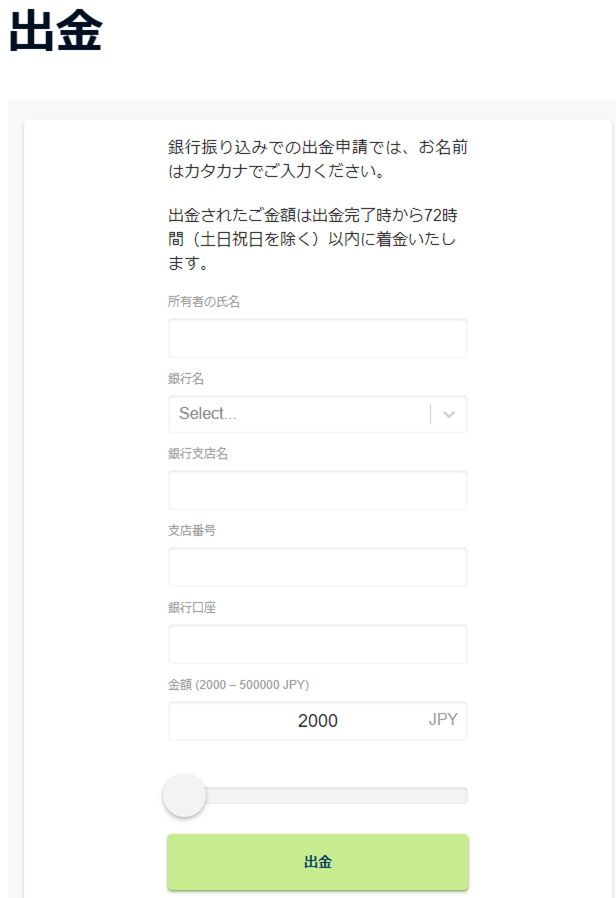
Task: Click into the 銀行支店名 text field
Action: pyautogui.click(x=318, y=490)
